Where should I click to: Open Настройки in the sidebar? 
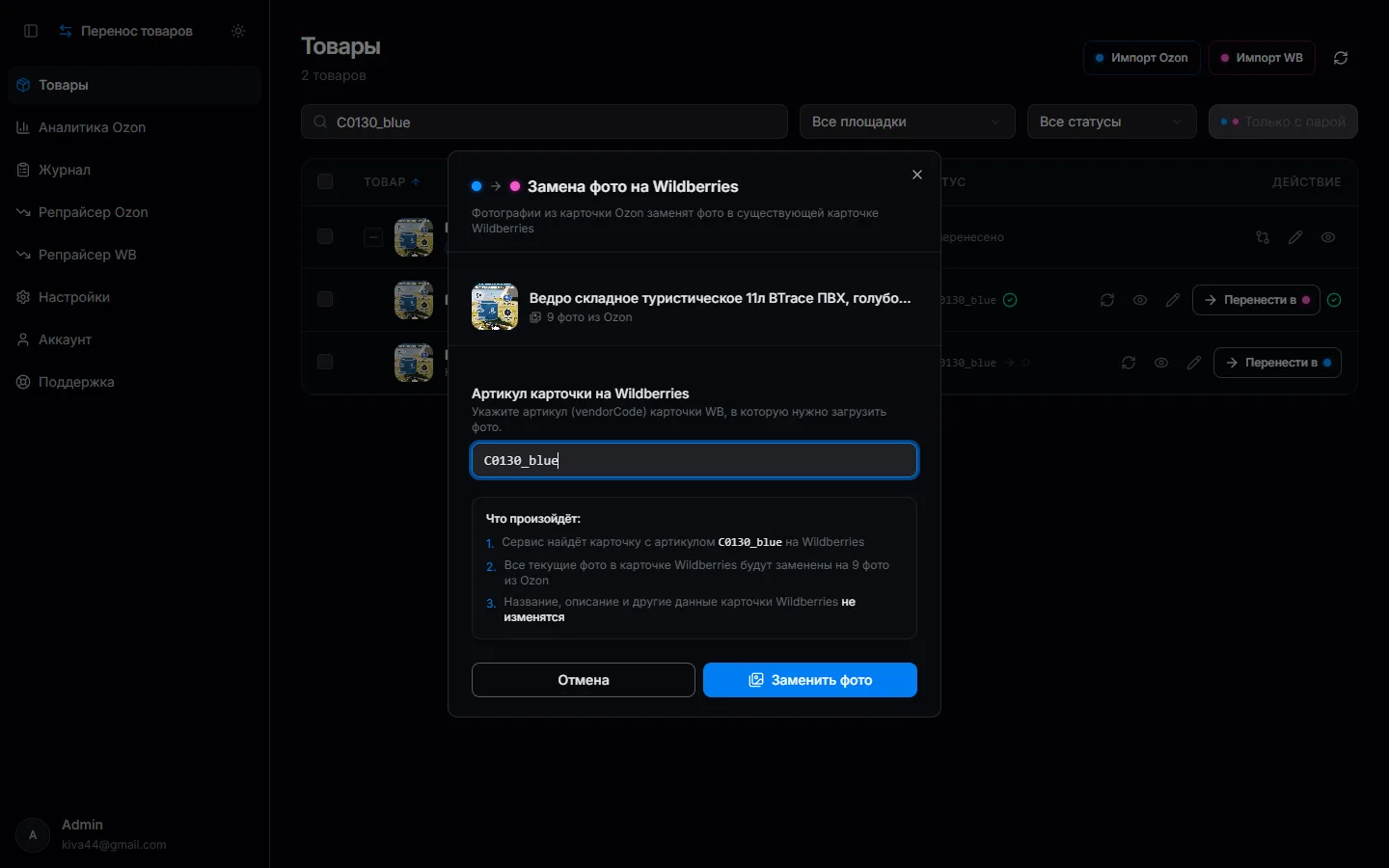coord(134,297)
